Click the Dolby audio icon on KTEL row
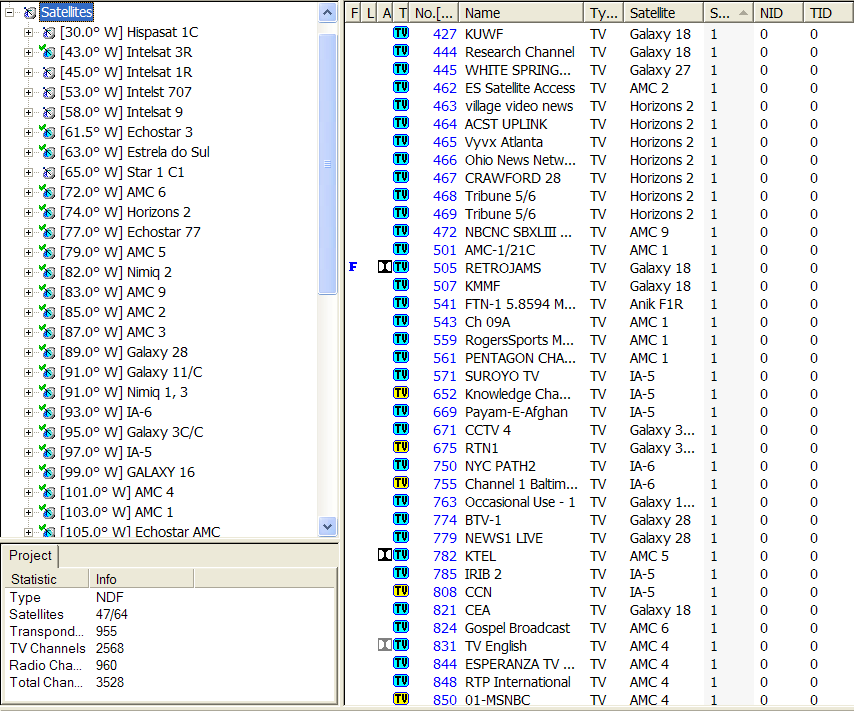Image resolution: width=854 pixels, height=711 pixels. tap(385, 556)
